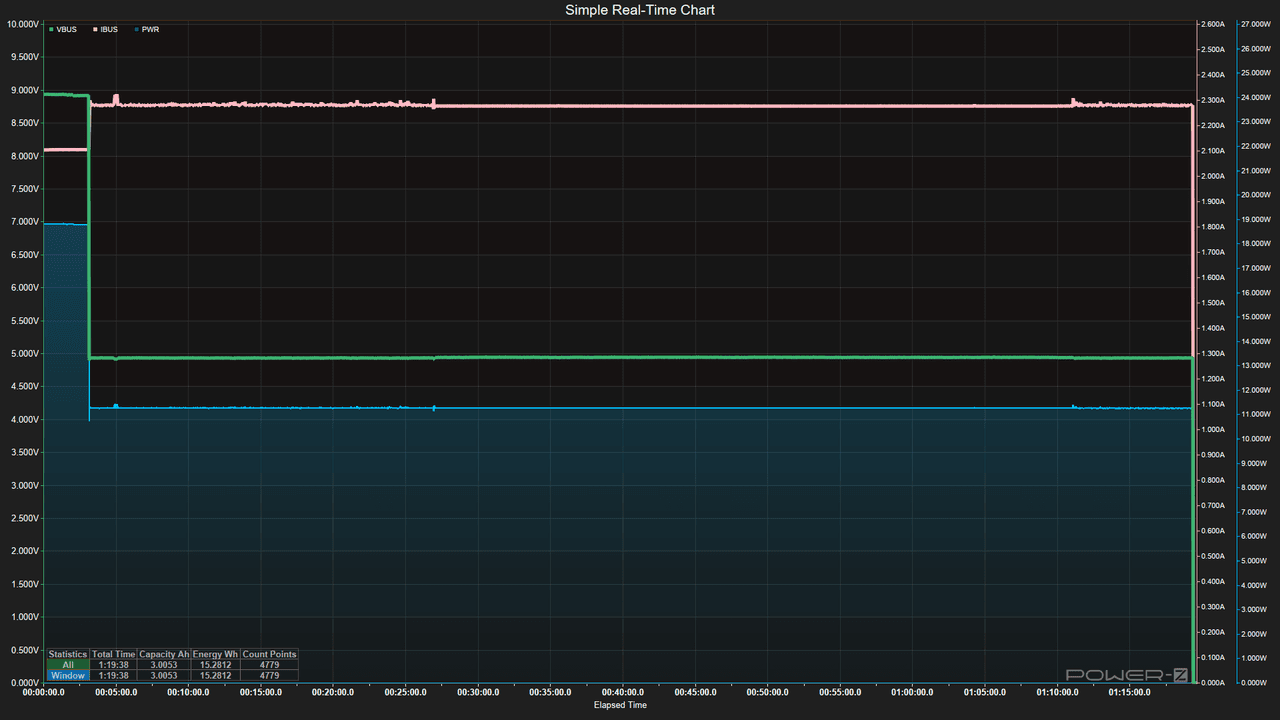Click the 11.000W power axis label
Image resolution: width=1280 pixels, height=720 pixels.
1256,415
